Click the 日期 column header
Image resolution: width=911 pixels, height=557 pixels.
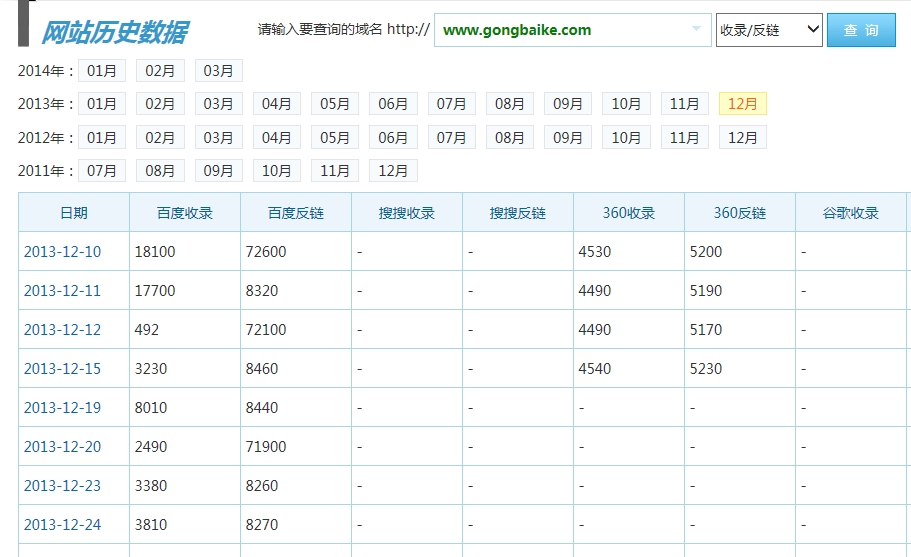74,213
